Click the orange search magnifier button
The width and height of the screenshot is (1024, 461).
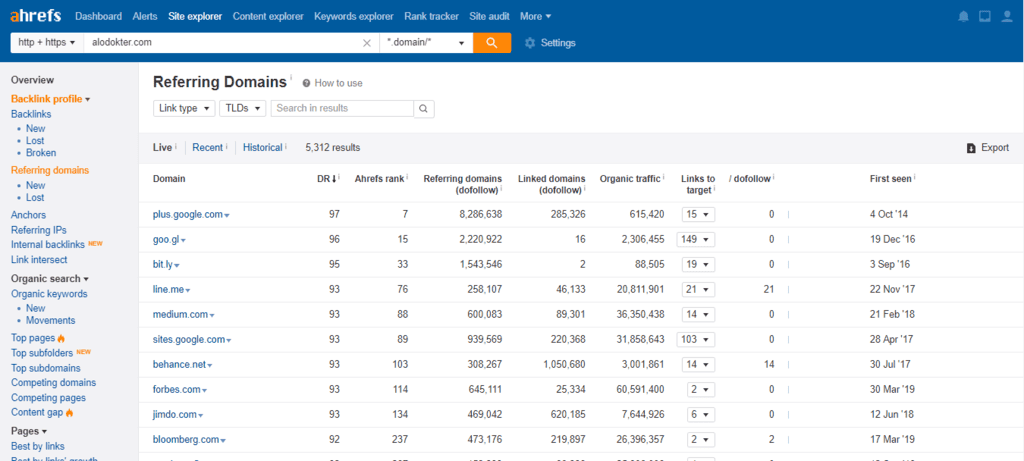point(492,42)
